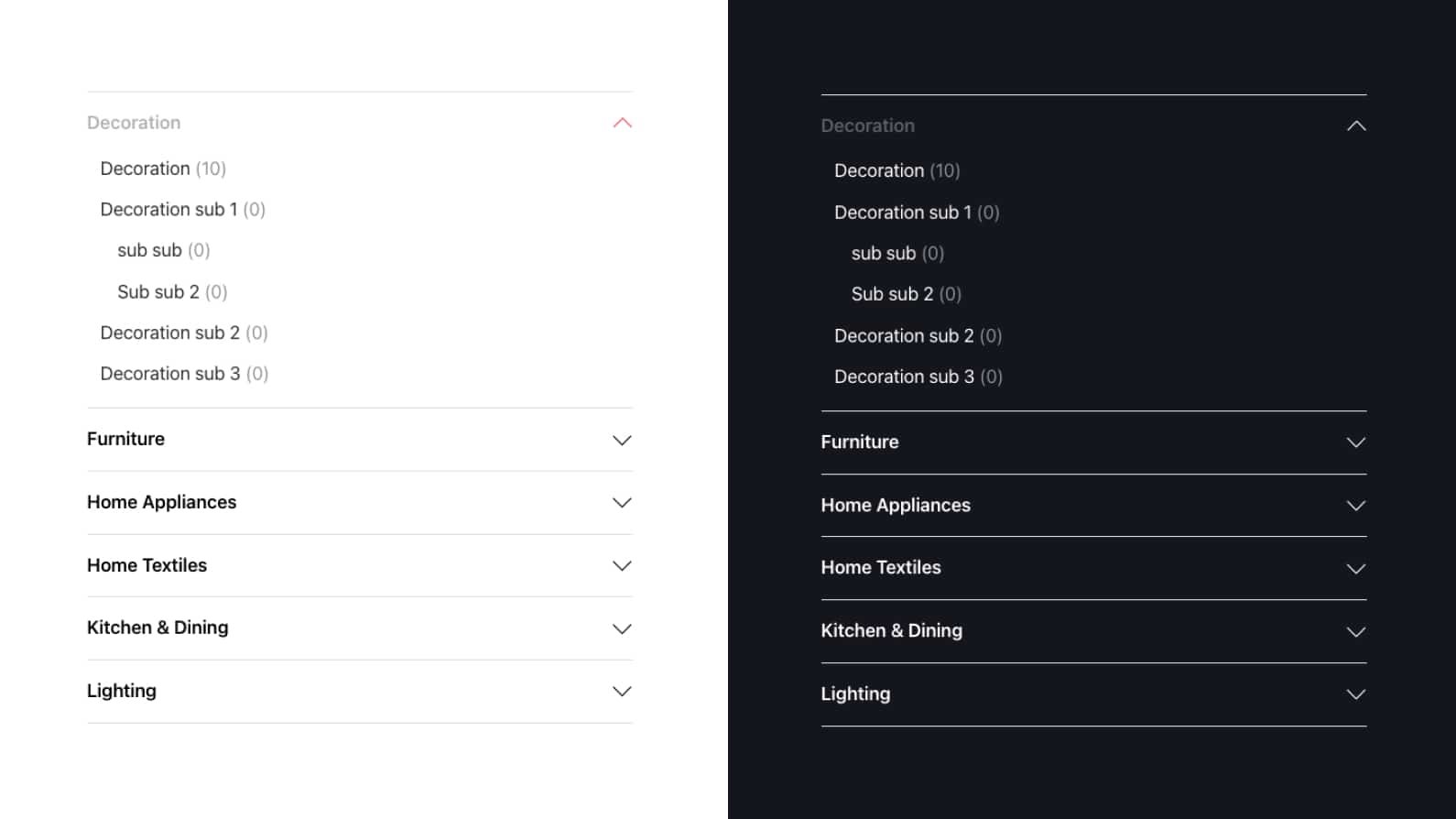Click Home Textiles heading in dark panel

pyautogui.click(x=881, y=567)
